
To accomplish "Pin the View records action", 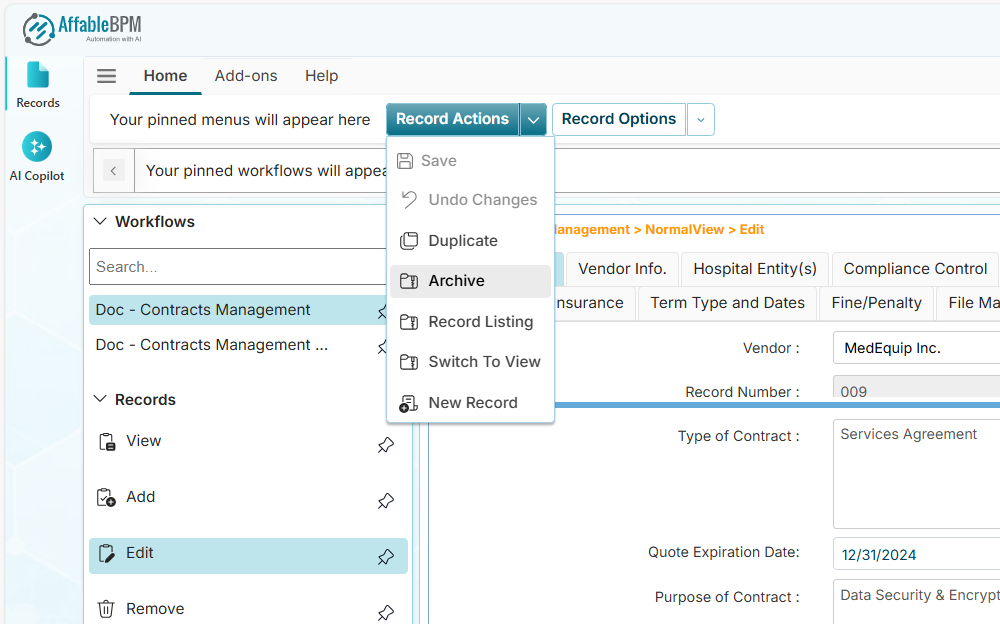I will click(385, 445).
